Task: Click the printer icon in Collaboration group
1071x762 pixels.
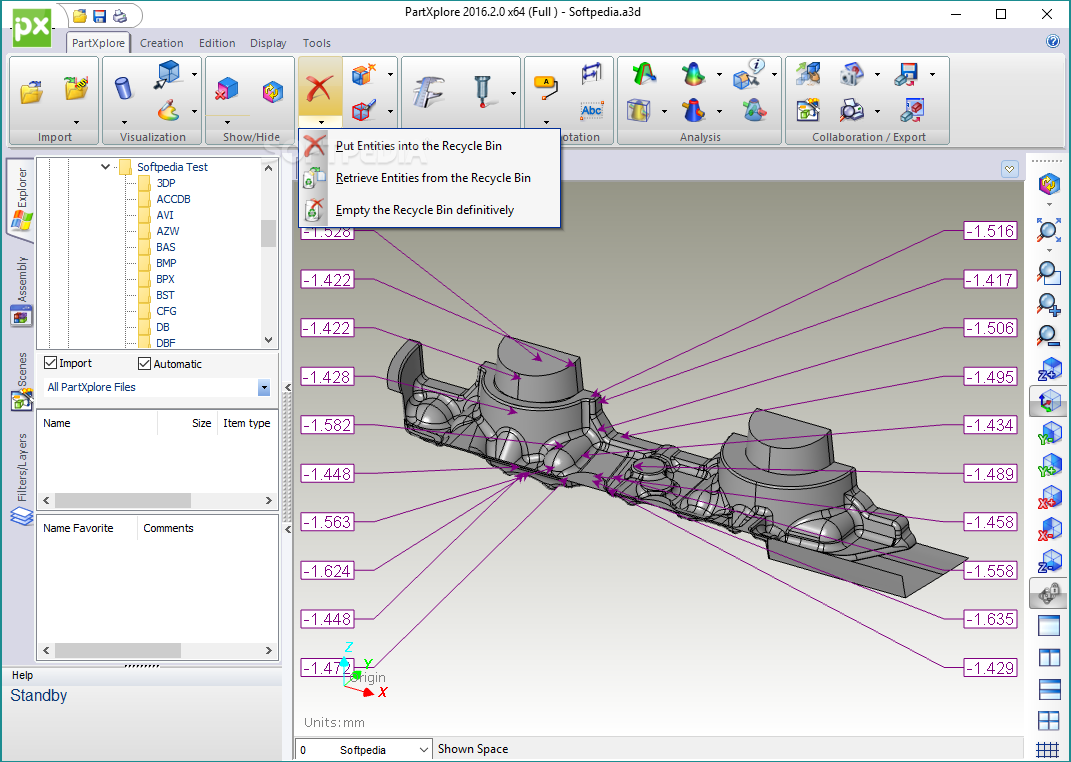Action: tap(851, 110)
